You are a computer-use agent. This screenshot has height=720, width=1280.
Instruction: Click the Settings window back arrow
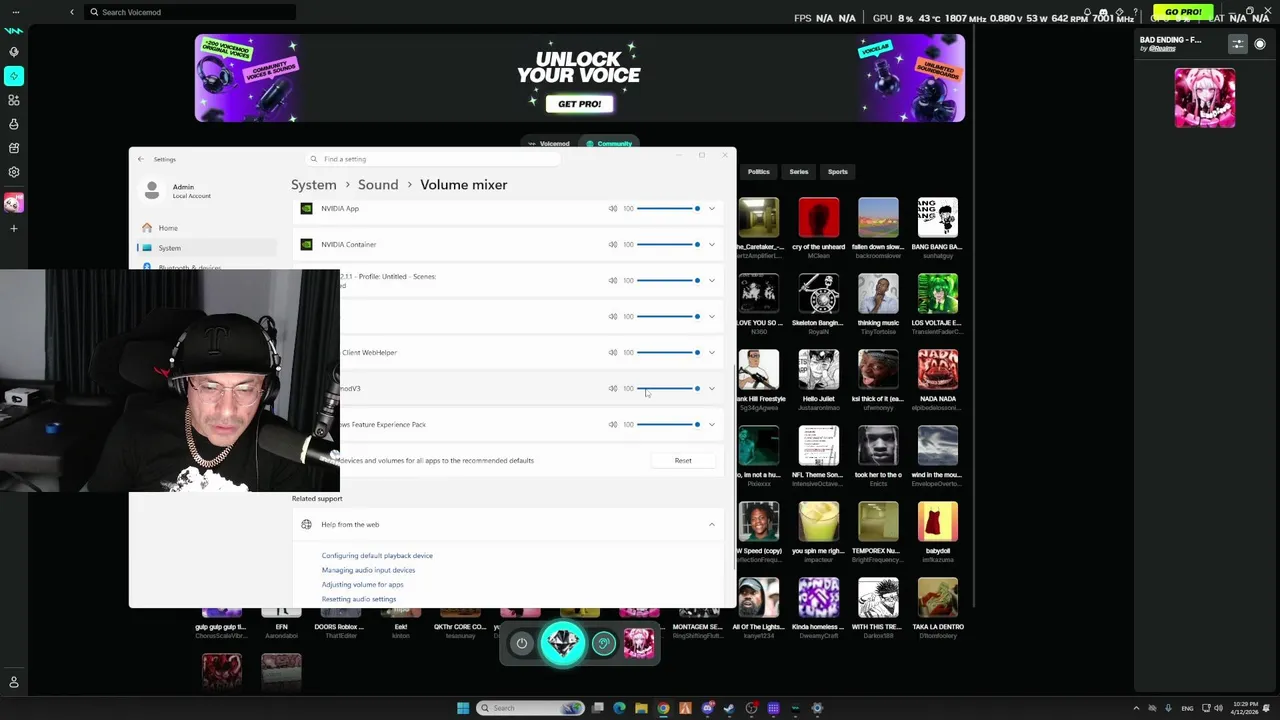tap(141, 159)
